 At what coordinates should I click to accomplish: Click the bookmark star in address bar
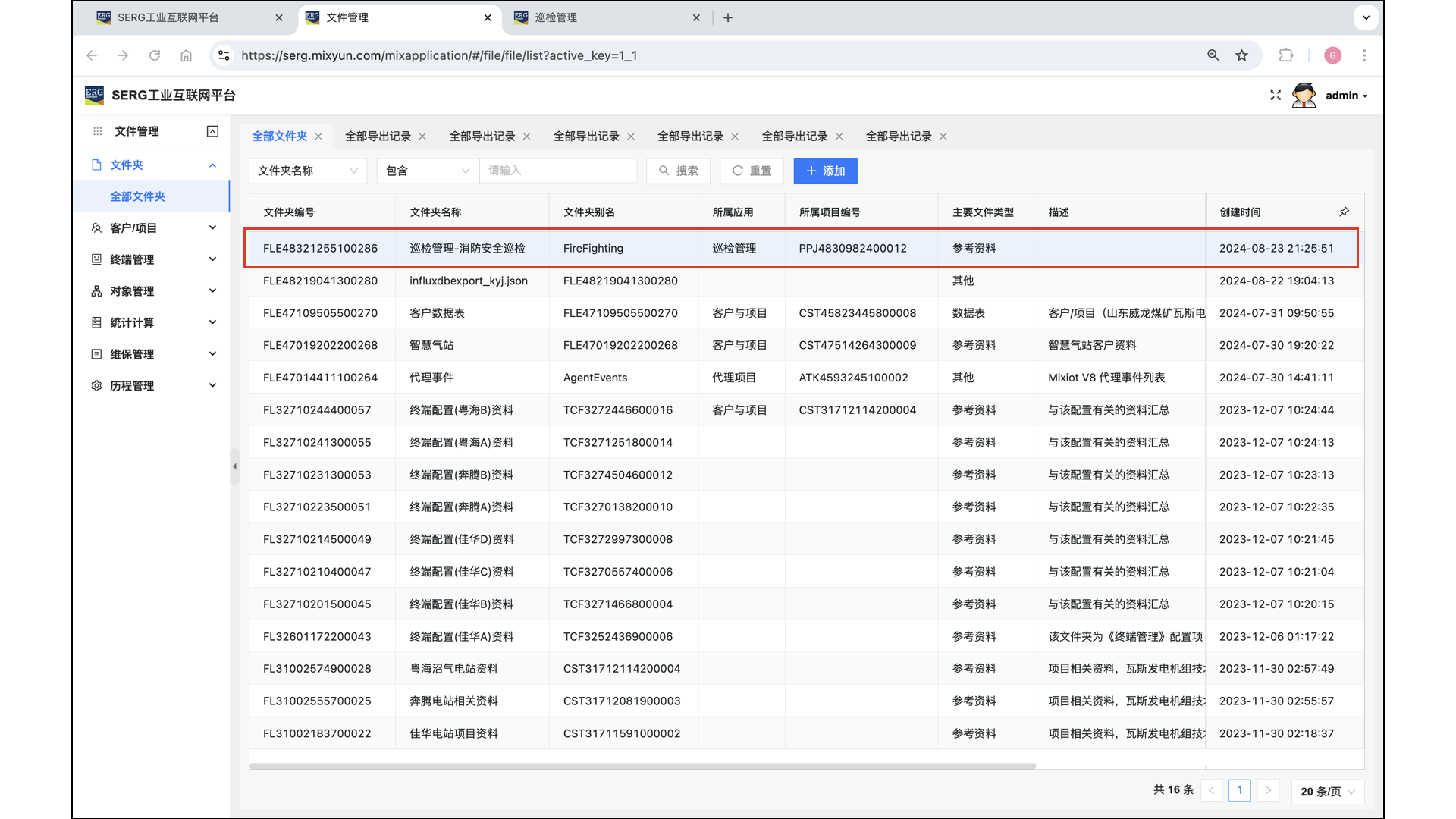[1241, 55]
